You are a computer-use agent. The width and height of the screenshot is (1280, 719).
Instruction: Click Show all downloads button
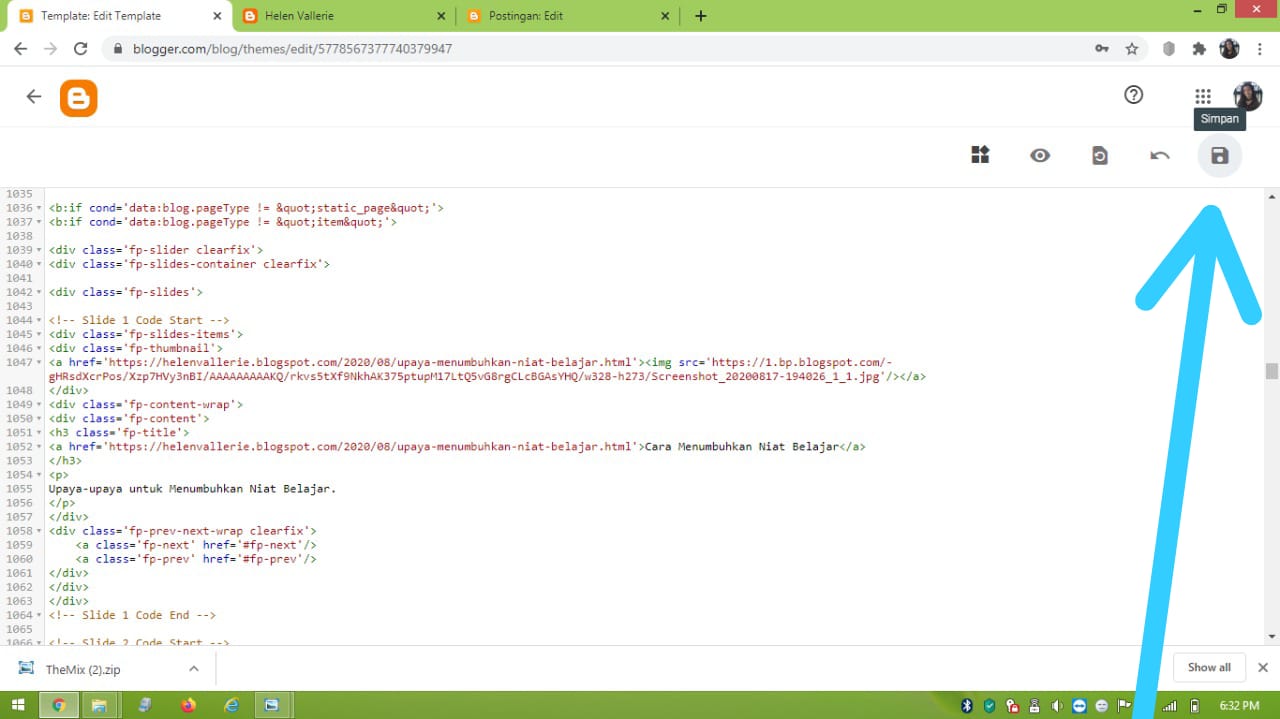1209,667
